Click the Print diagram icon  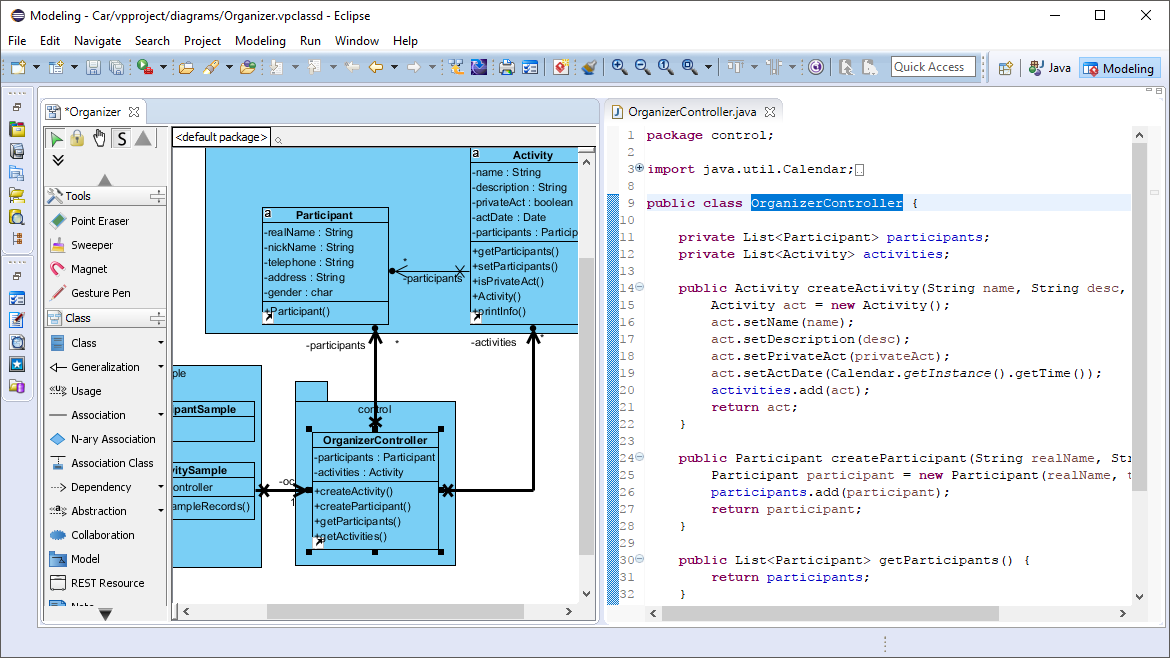[x=507, y=68]
